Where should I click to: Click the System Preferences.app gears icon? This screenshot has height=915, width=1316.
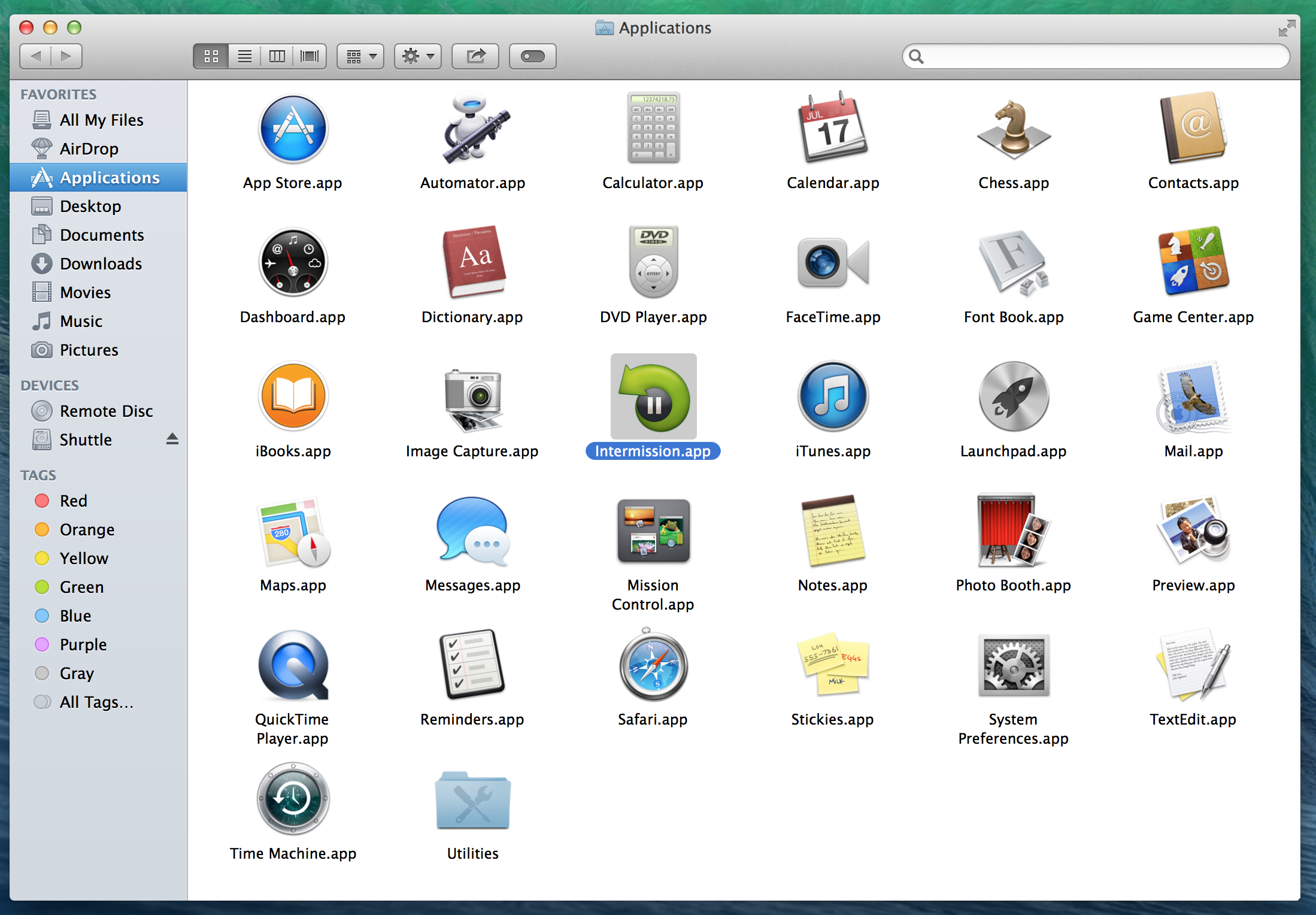tap(1014, 665)
